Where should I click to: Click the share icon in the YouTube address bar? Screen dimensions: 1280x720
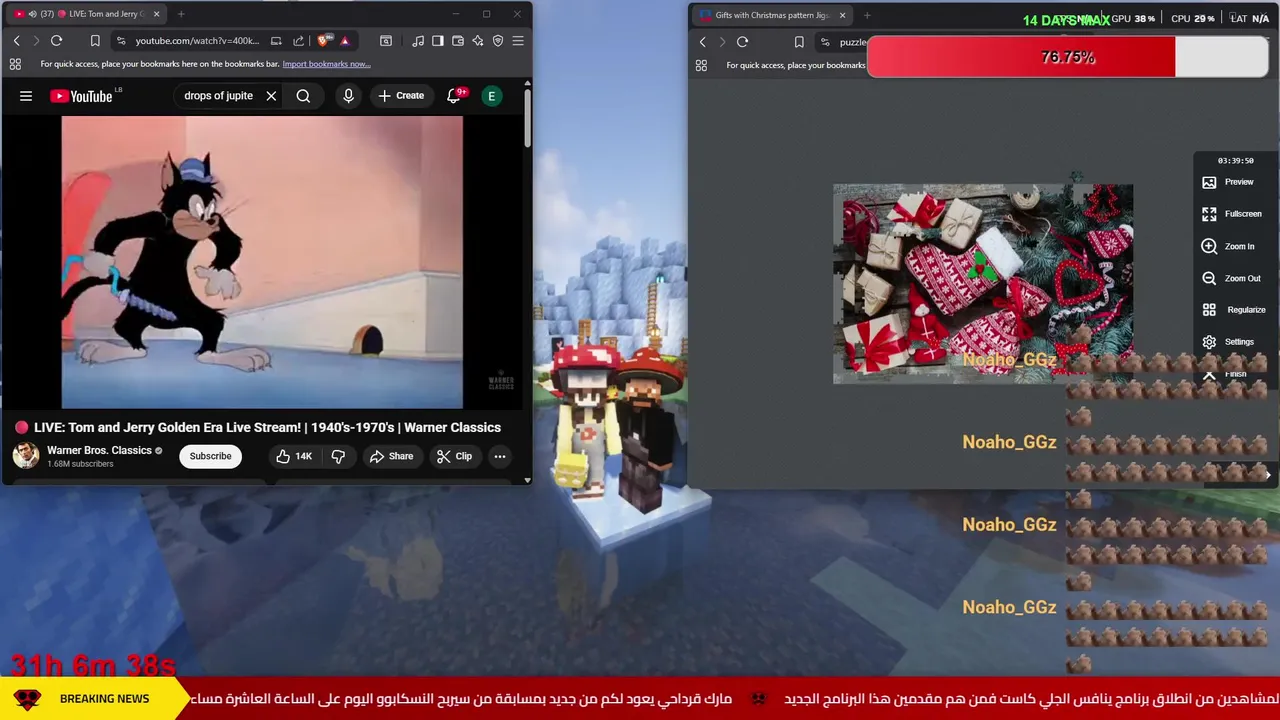pos(298,41)
